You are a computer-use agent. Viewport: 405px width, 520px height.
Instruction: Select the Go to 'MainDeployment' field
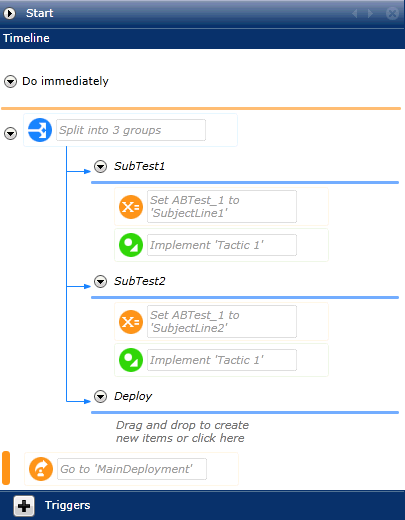[132, 469]
